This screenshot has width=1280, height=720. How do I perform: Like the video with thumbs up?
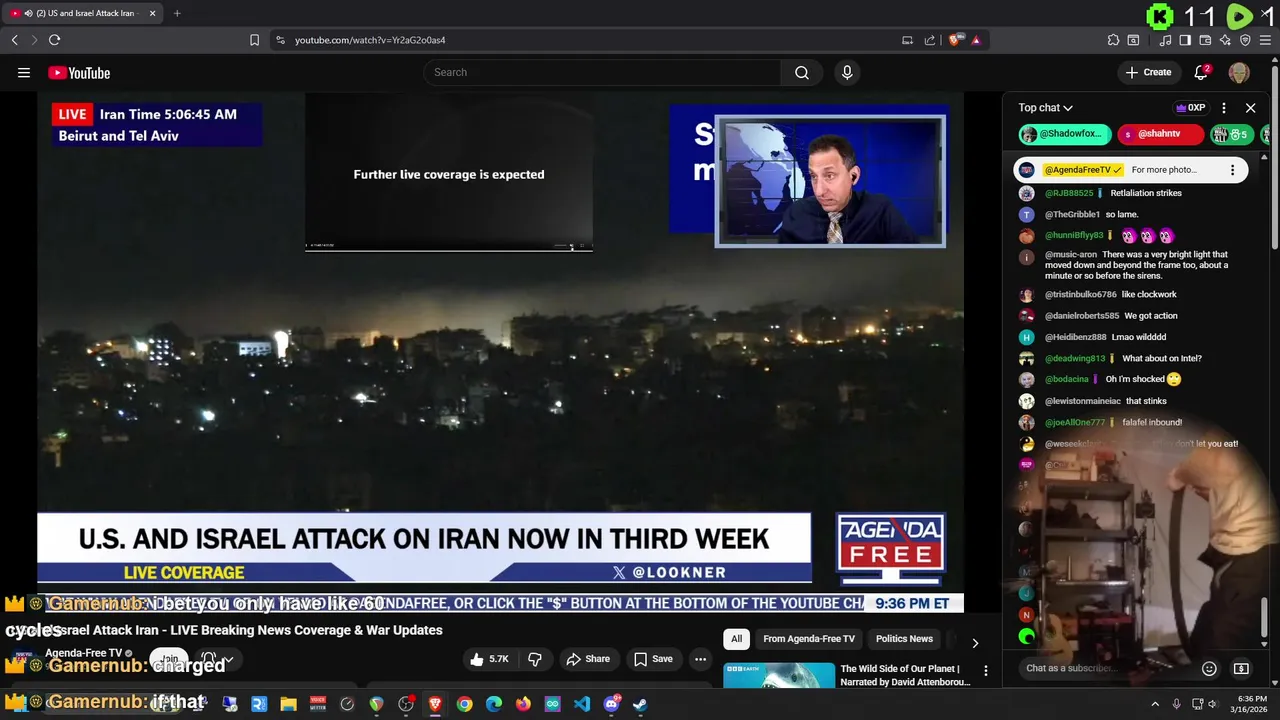[x=489, y=659]
